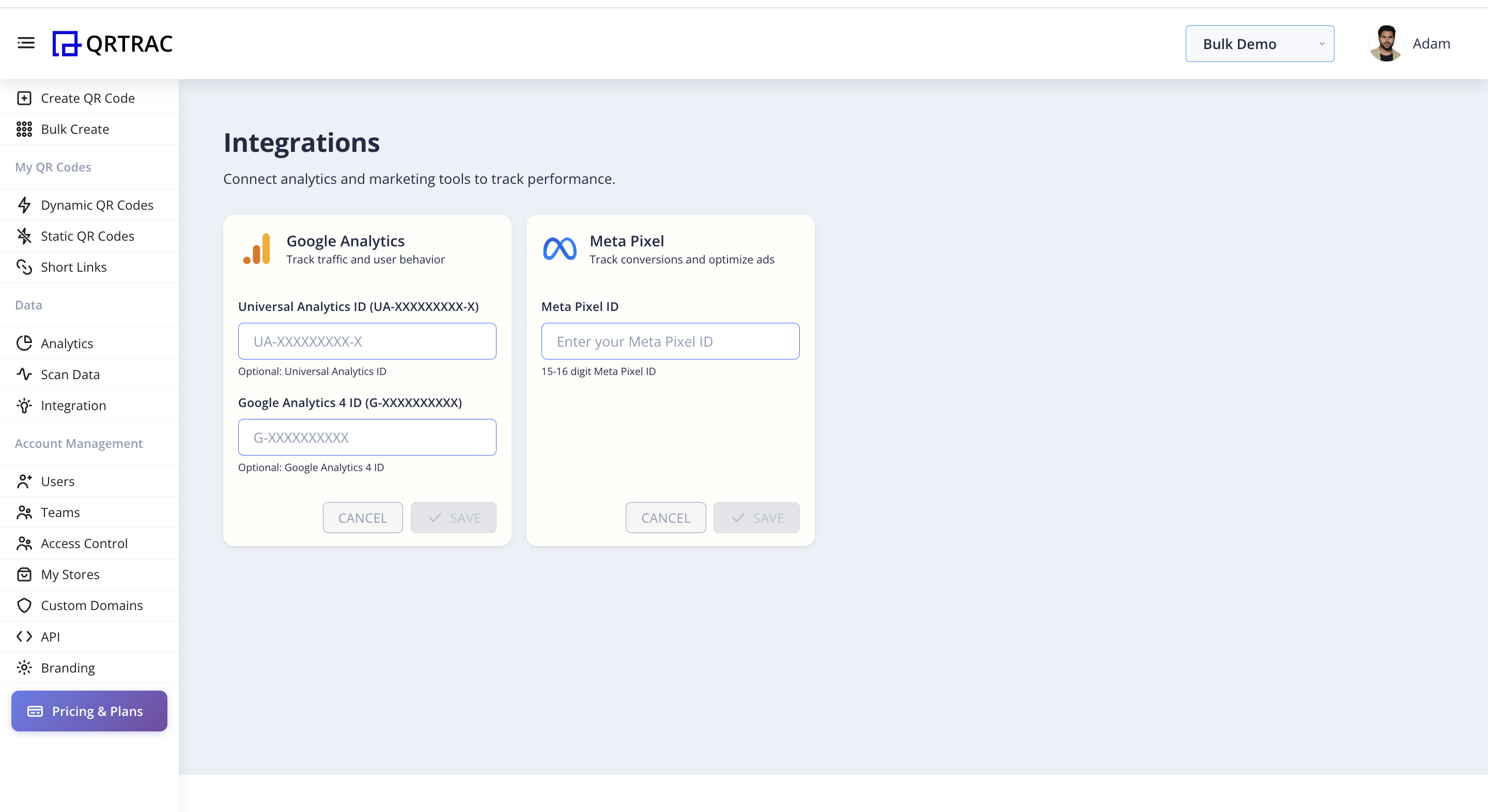Select the API code brackets icon
The image size is (1488, 812).
[x=24, y=636]
